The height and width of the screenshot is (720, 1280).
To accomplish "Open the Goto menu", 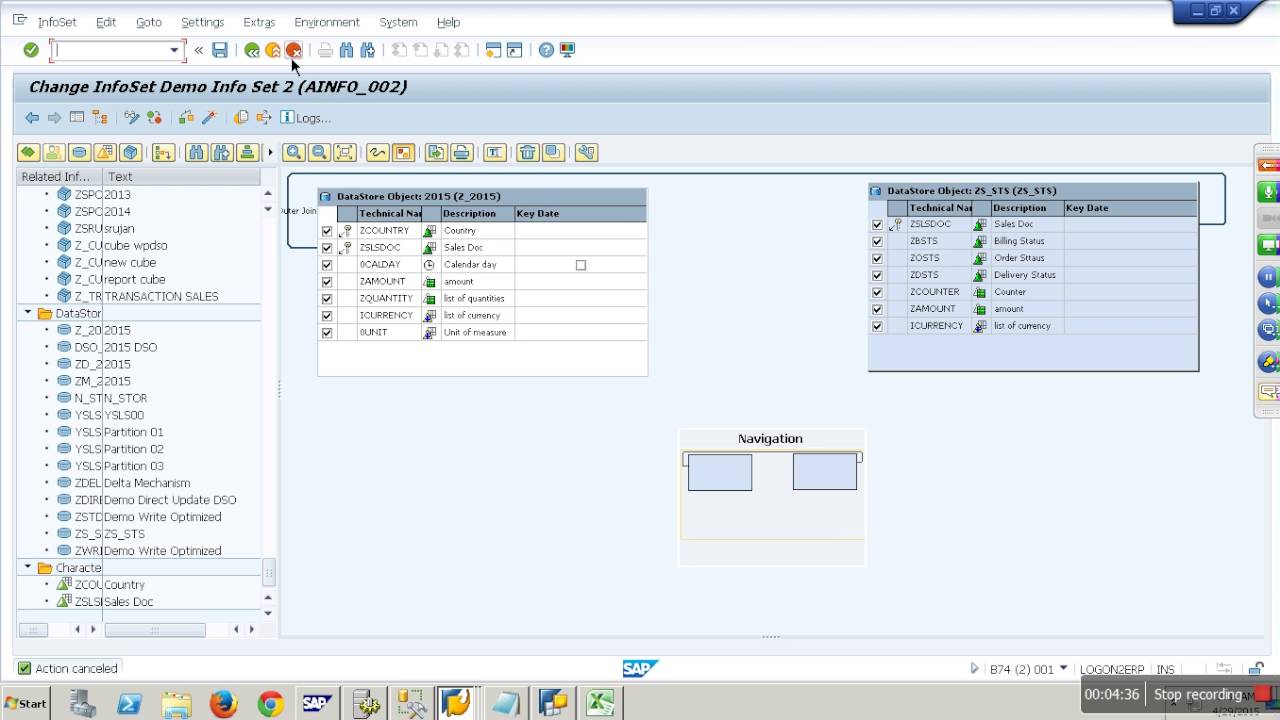I will click(x=149, y=22).
